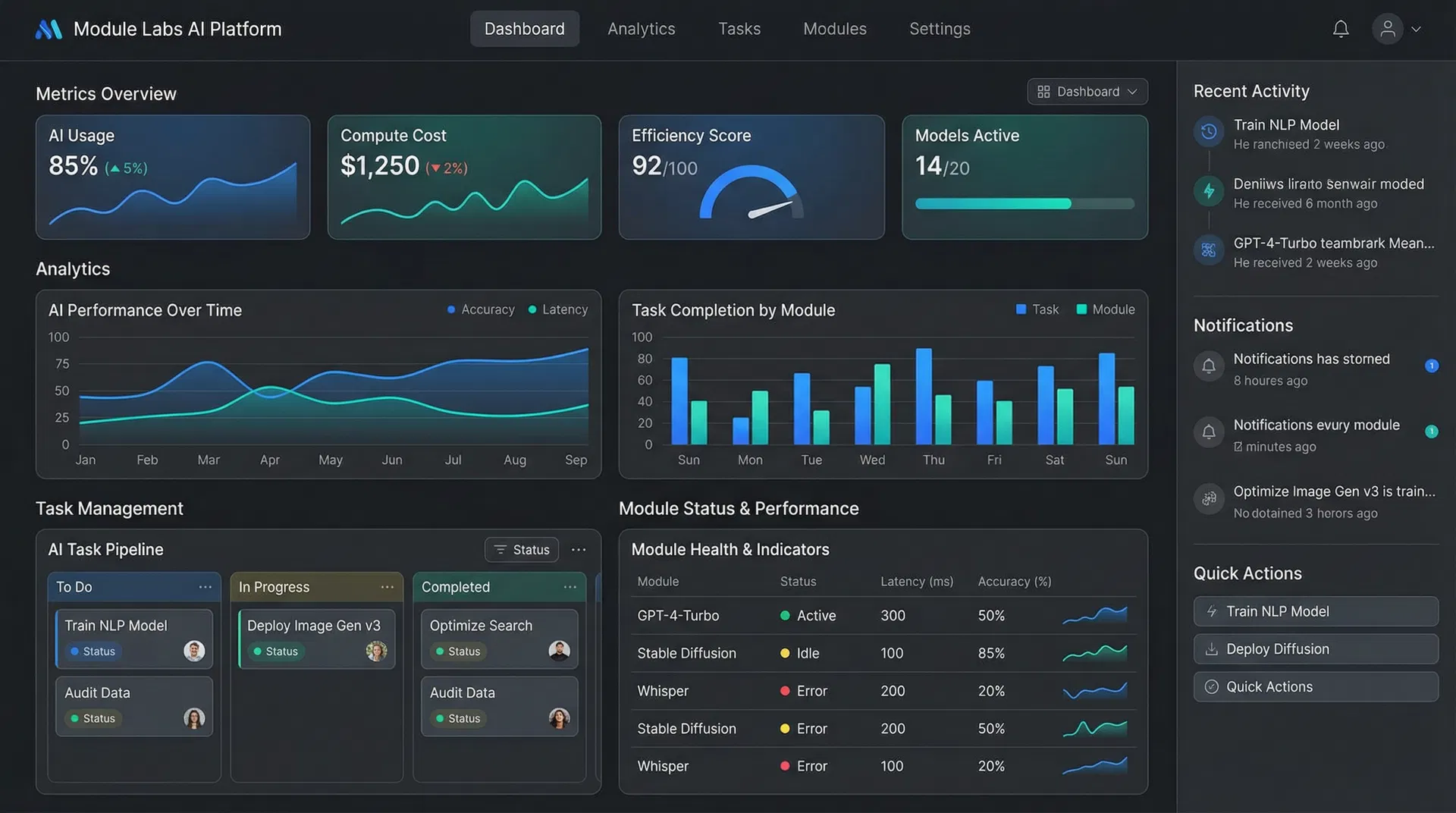
Task: Toggle the Task legend on Task Completion chart
Action: 1037,309
